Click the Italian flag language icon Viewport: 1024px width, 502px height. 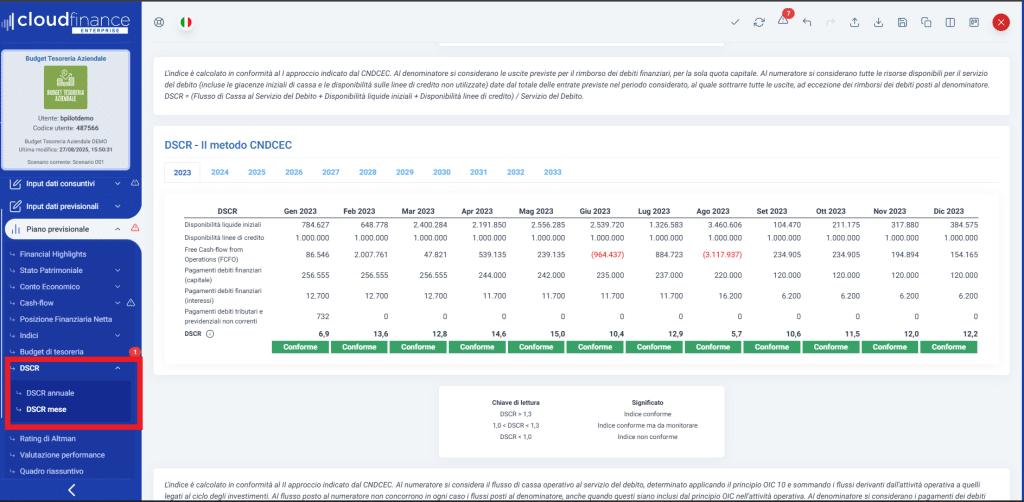coord(186,22)
